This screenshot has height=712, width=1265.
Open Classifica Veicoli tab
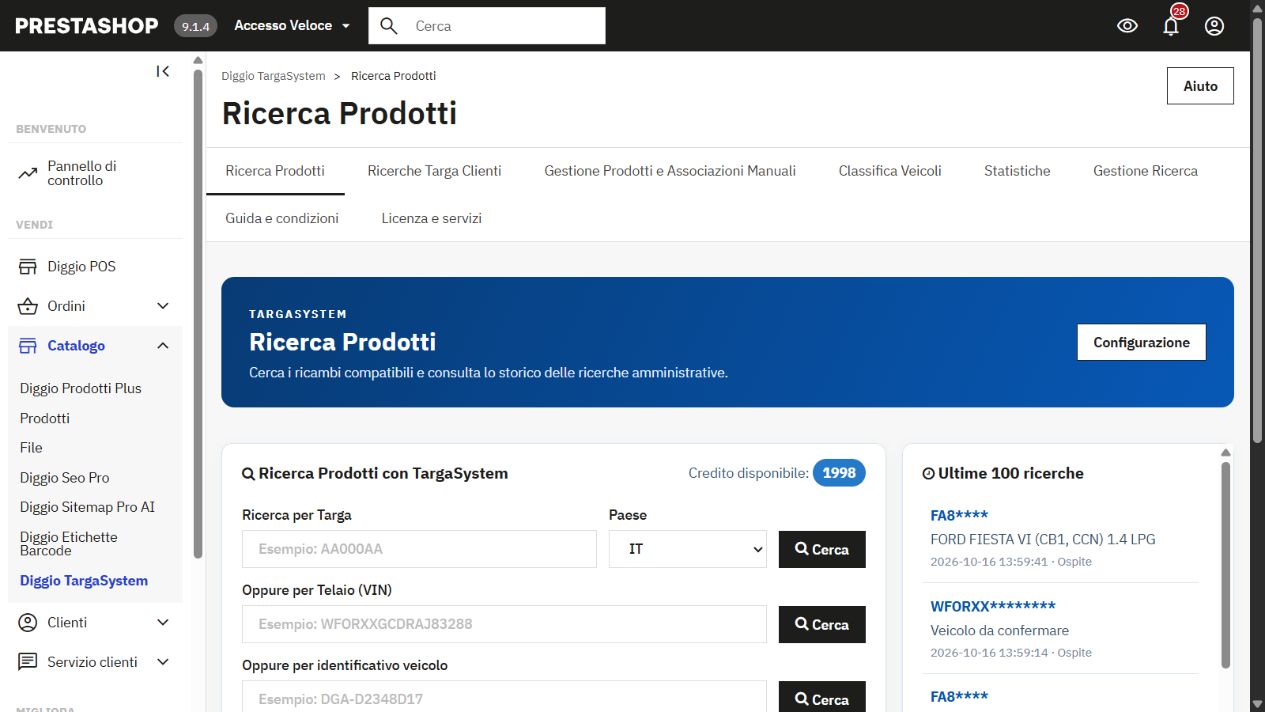click(890, 171)
